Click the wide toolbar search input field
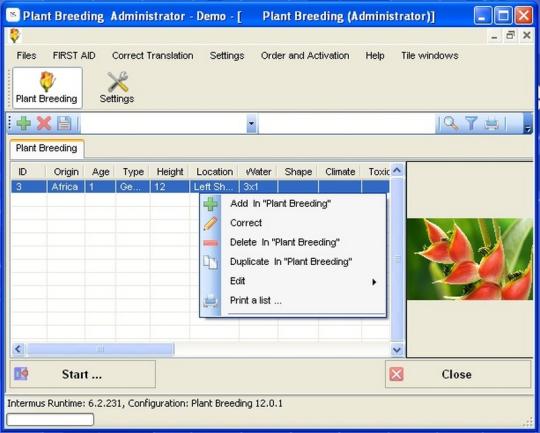Image resolution: width=540 pixels, height=433 pixels. coord(347,123)
